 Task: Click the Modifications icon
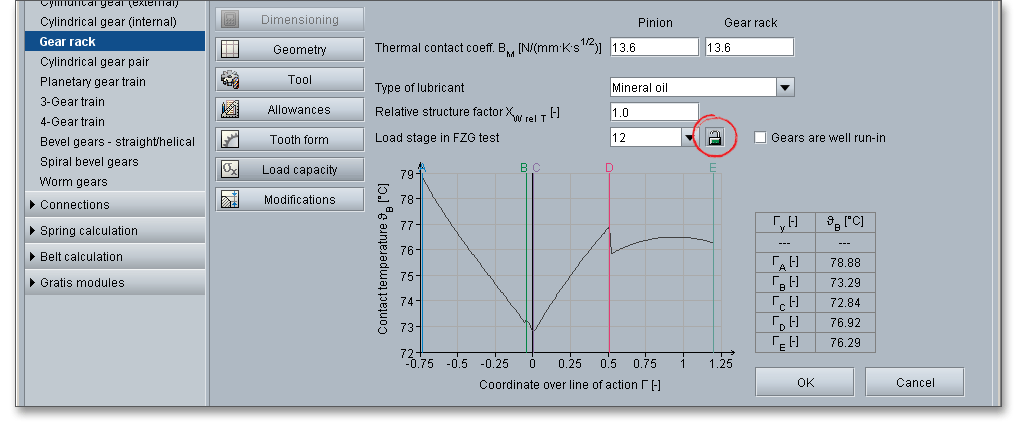tap(230, 200)
